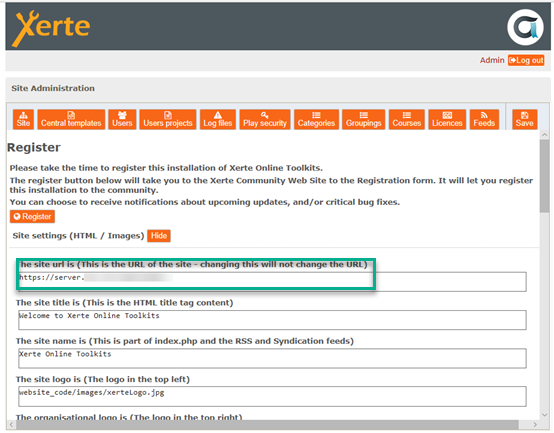Screen dimensions: 554x433
Task: Open the Play security tab
Action: click(265, 119)
